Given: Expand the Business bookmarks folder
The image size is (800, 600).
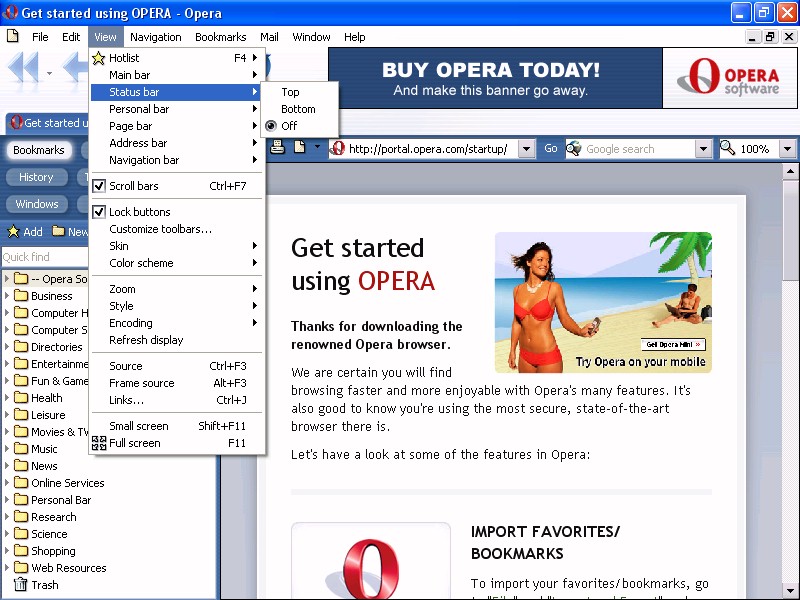Looking at the screenshot, I should pos(8,296).
